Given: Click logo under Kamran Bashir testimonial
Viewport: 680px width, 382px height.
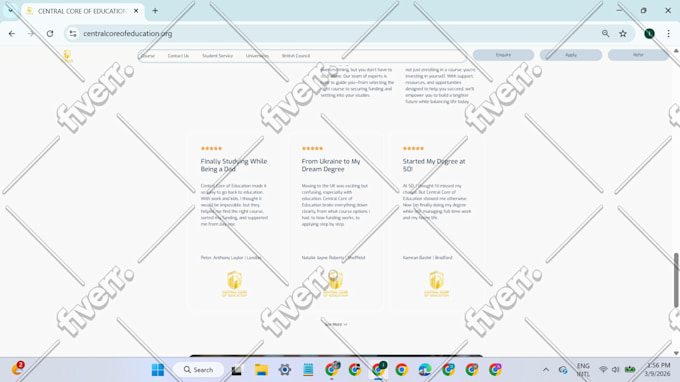Looking at the screenshot, I should pos(436,284).
